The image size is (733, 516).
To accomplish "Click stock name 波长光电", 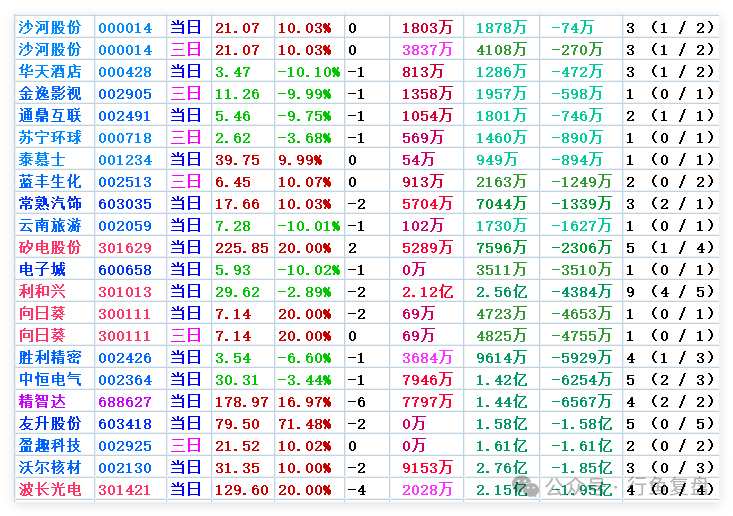I will pos(50,489).
